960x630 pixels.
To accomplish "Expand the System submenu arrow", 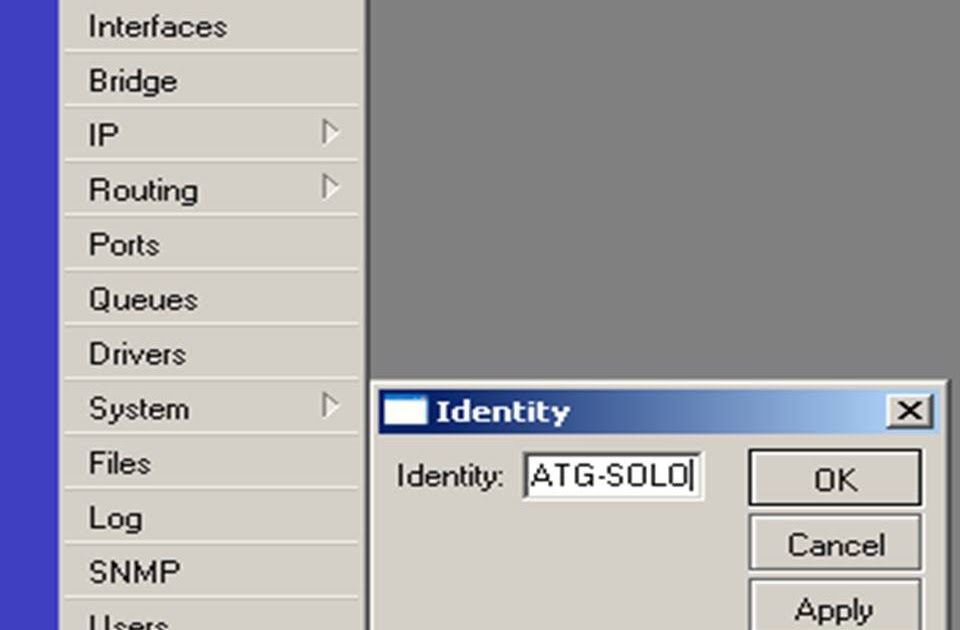I will click(x=330, y=406).
